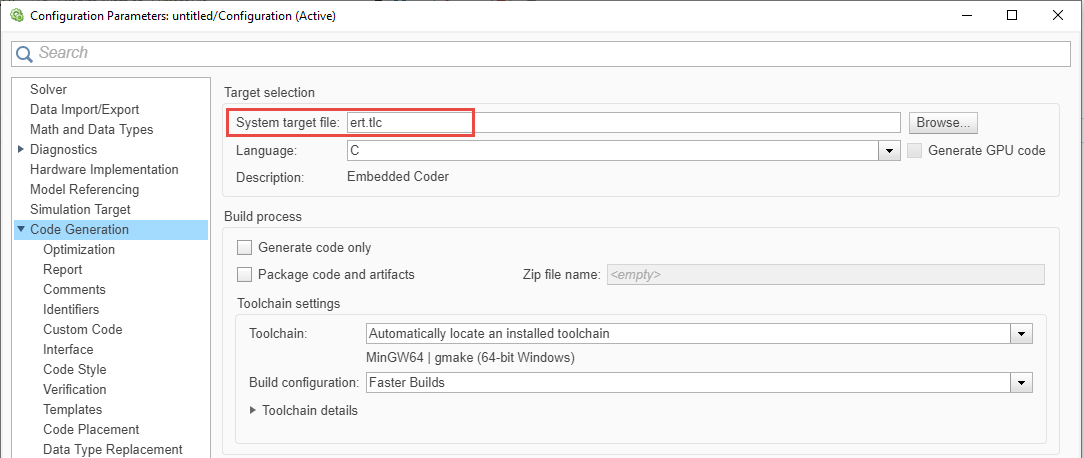1084x458 pixels.
Task: Open the Identifiers subpane
Action: coord(71,309)
